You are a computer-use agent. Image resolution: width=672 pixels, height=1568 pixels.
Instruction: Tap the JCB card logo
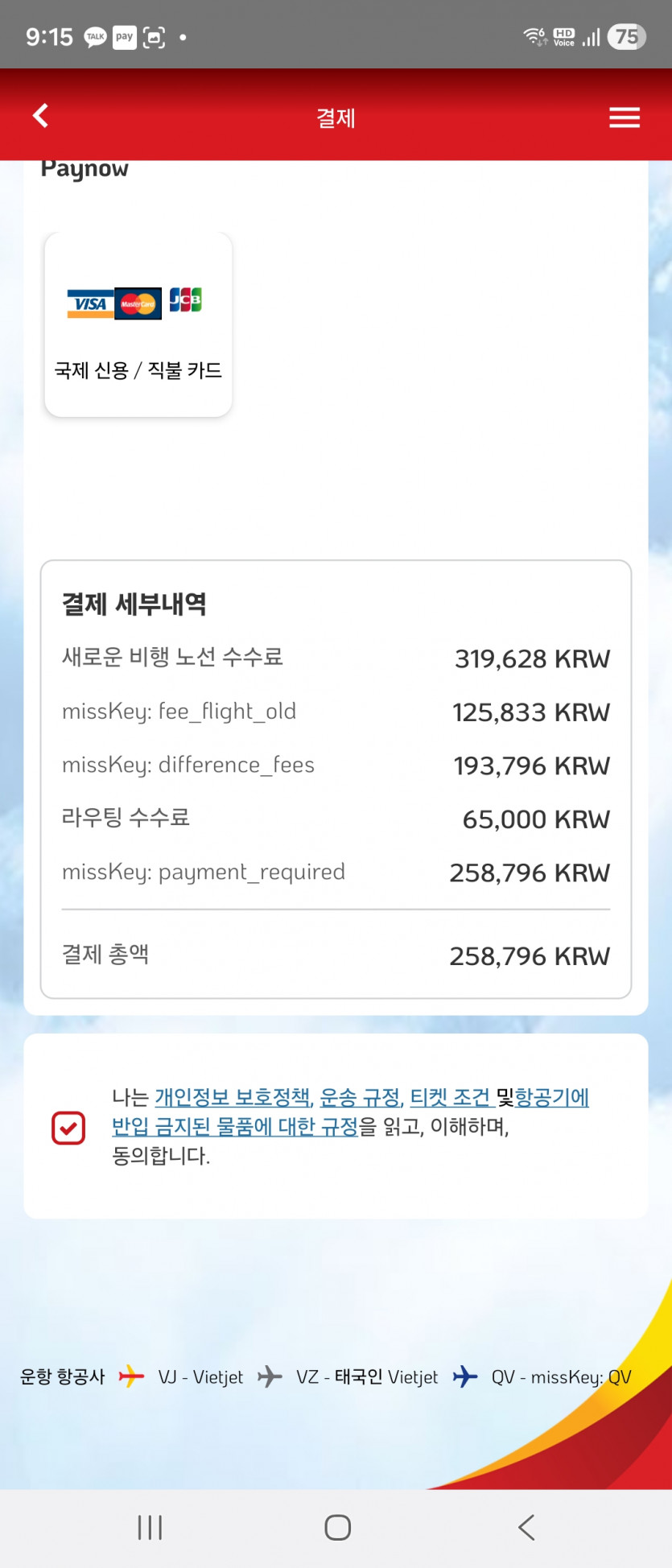185,300
